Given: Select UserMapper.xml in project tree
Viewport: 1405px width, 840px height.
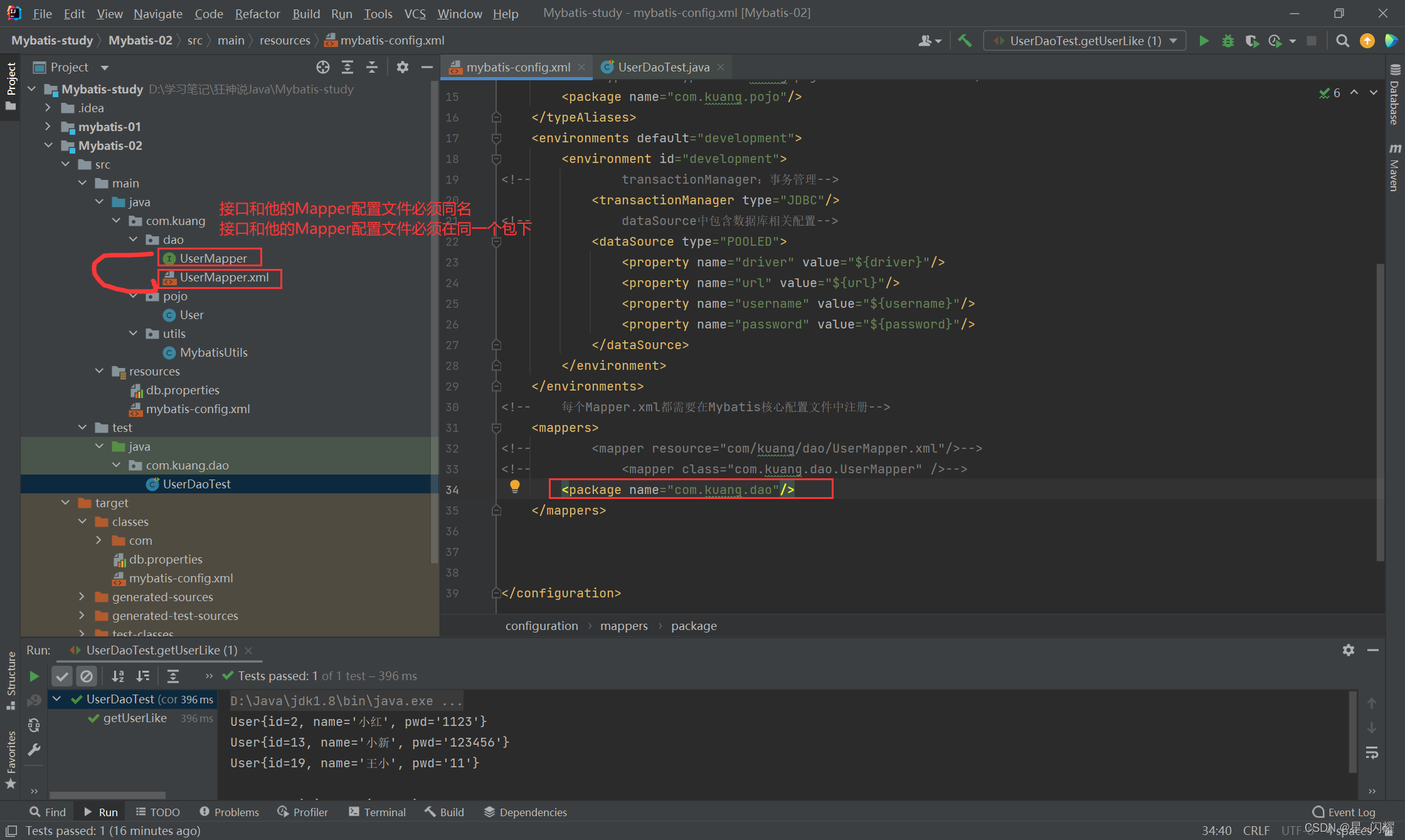Looking at the screenshot, I should pyautogui.click(x=224, y=277).
